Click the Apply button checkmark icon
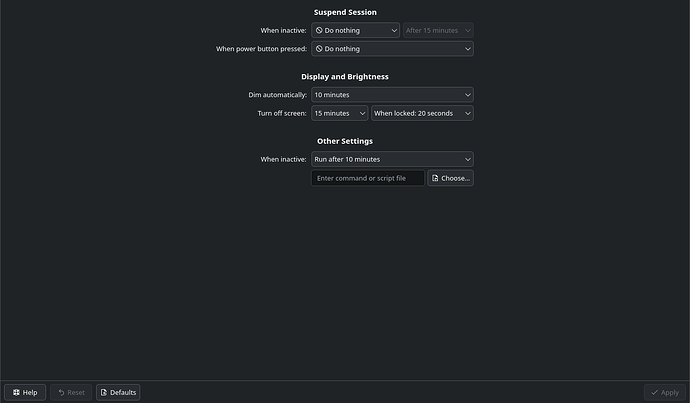 coord(654,393)
